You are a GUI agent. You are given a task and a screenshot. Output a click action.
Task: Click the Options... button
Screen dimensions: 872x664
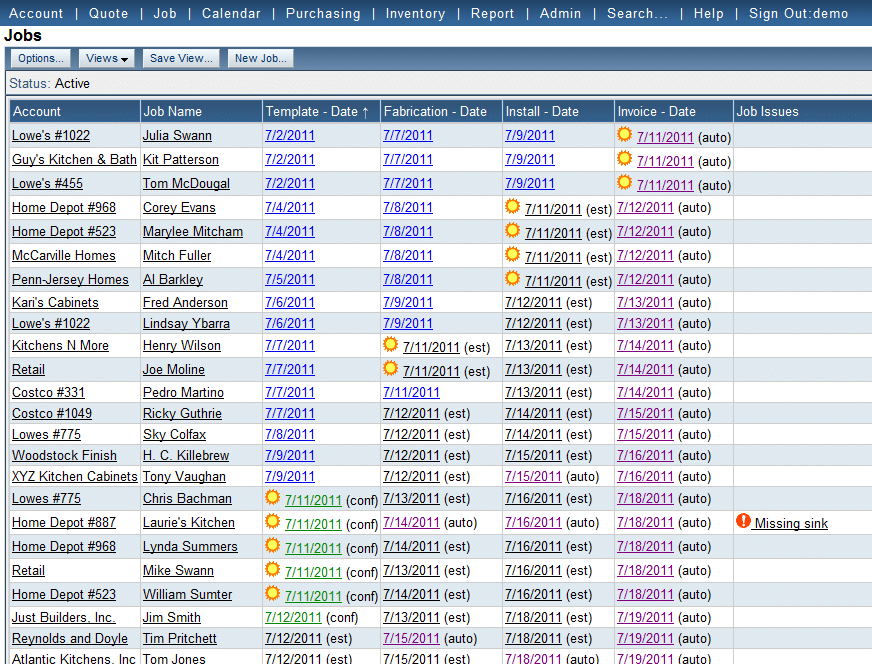click(41, 58)
